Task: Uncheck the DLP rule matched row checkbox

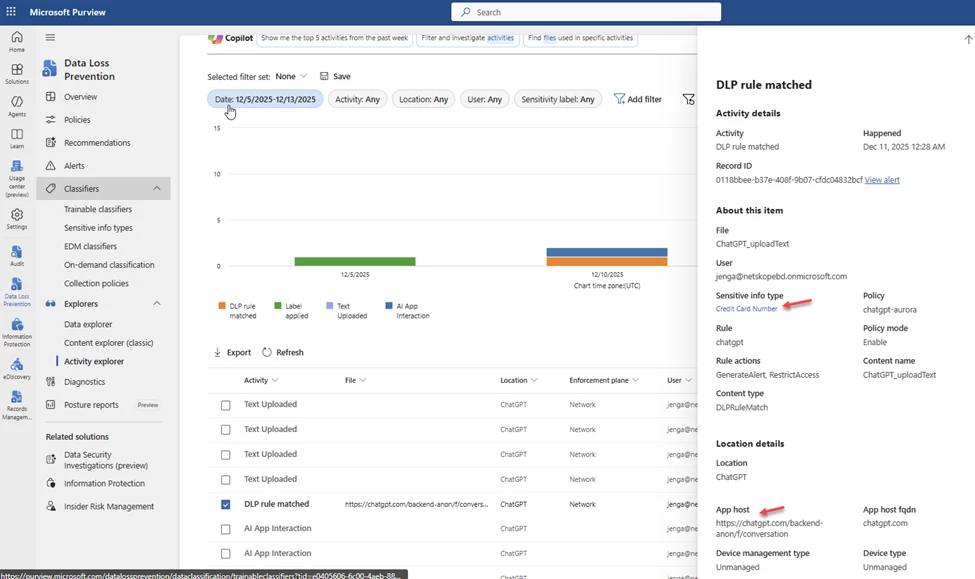Action: [226, 504]
